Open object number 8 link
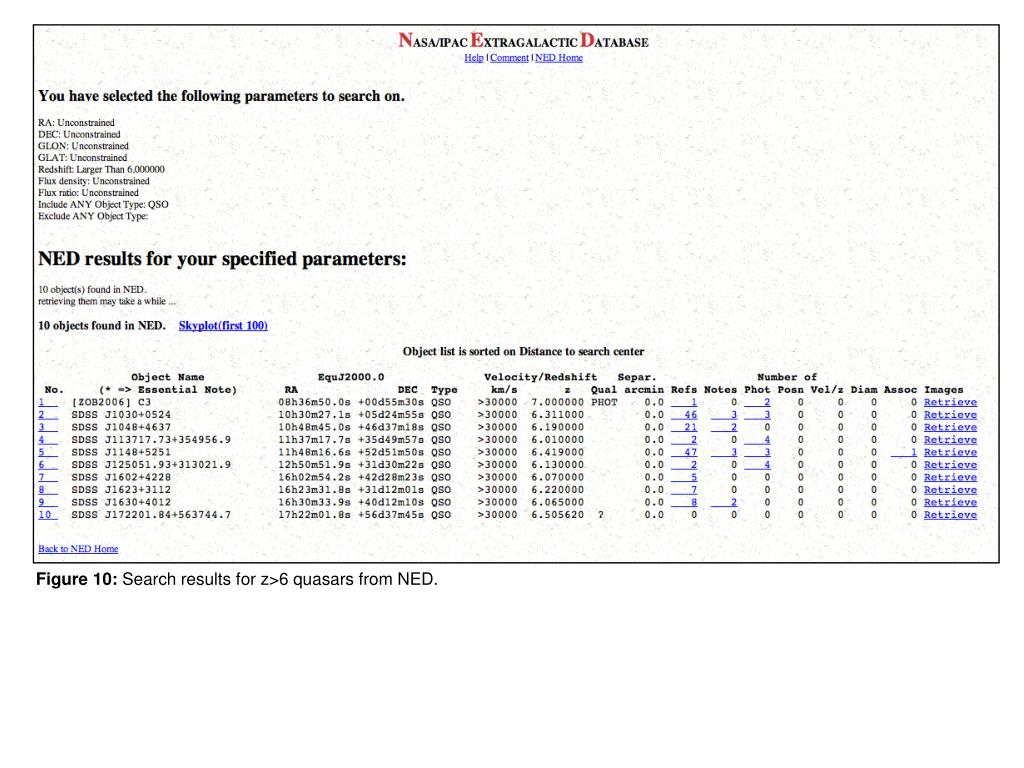The height and width of the screenshot is (768, 1024). point(48,490)
